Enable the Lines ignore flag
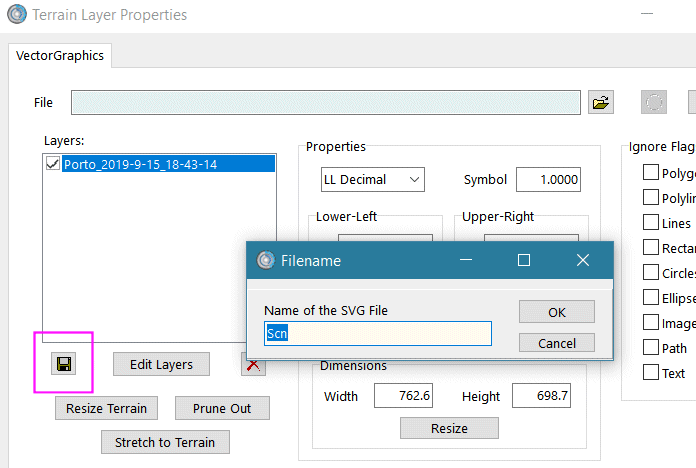The width and height of the screenshot is (696, 468). (x=650, y=223)
